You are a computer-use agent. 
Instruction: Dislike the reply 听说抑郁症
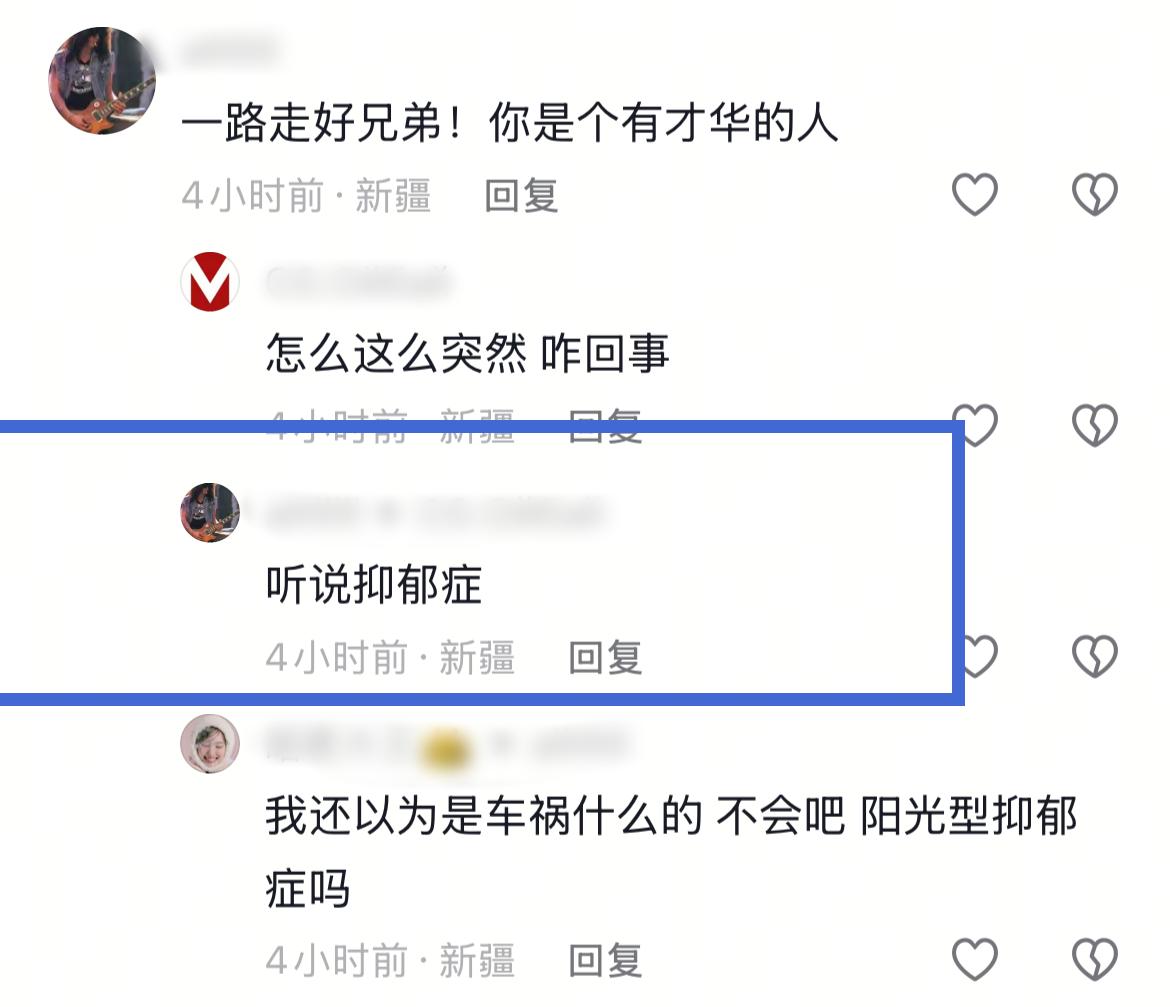pos(1095,656)
